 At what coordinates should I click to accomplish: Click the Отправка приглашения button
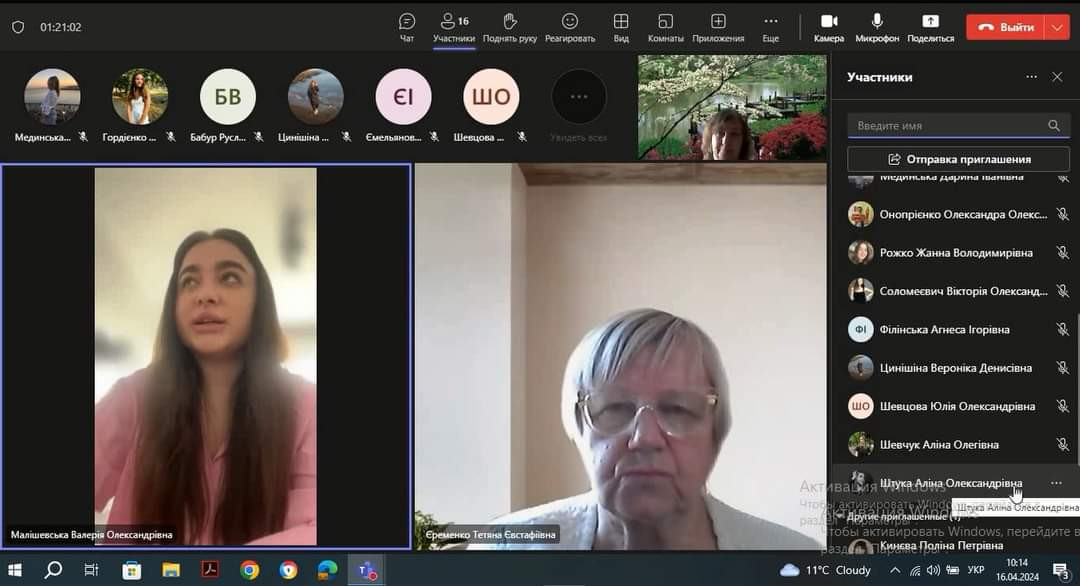click(x=958, y=159)
